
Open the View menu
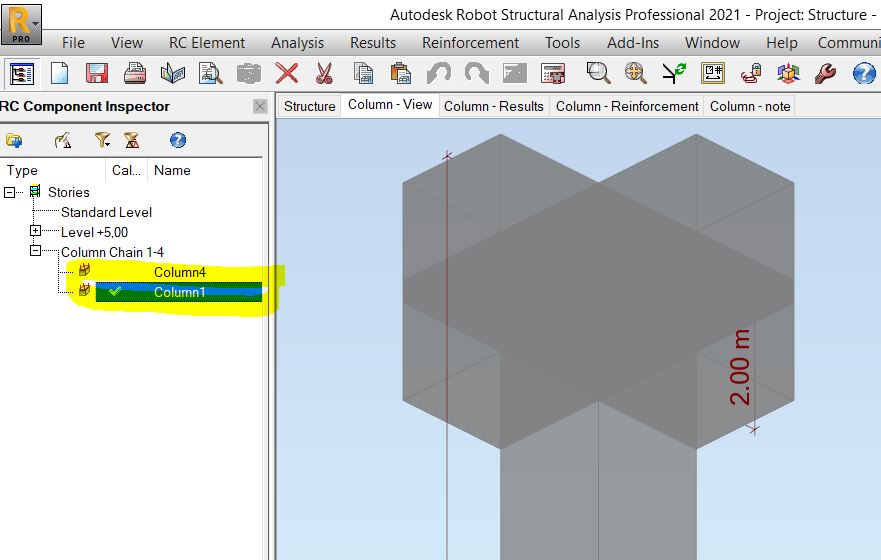127,43
